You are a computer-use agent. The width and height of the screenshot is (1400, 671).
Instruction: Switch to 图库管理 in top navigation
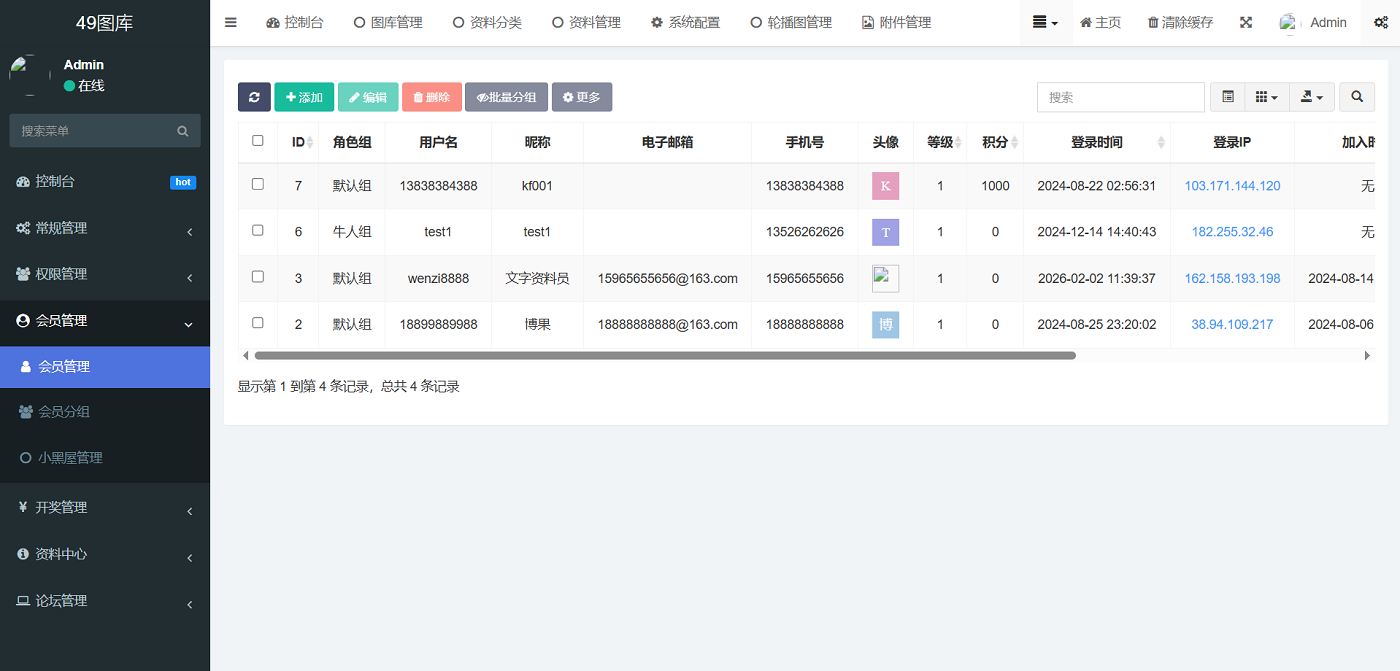point(388,21)
